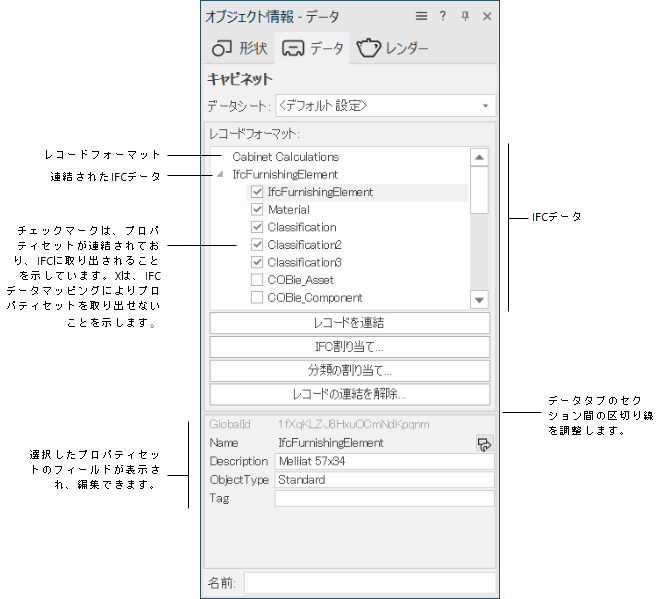Viewport: 668px width, 599px height.
Task: Click the 分類の割り当て button
Action: tap(350, 371)
